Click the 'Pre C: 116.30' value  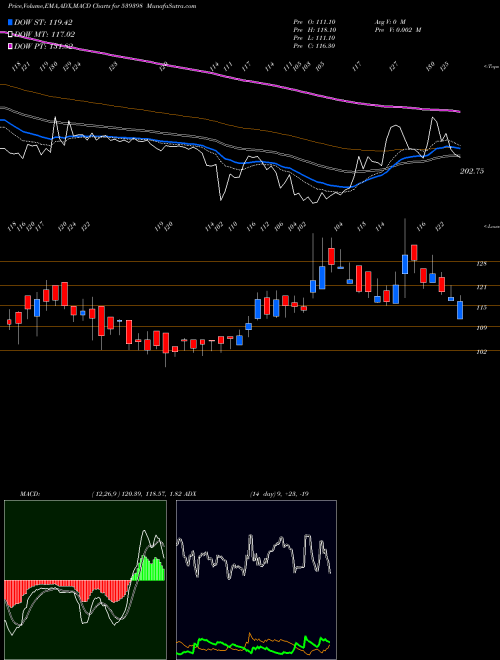click(x=314, y=46)
